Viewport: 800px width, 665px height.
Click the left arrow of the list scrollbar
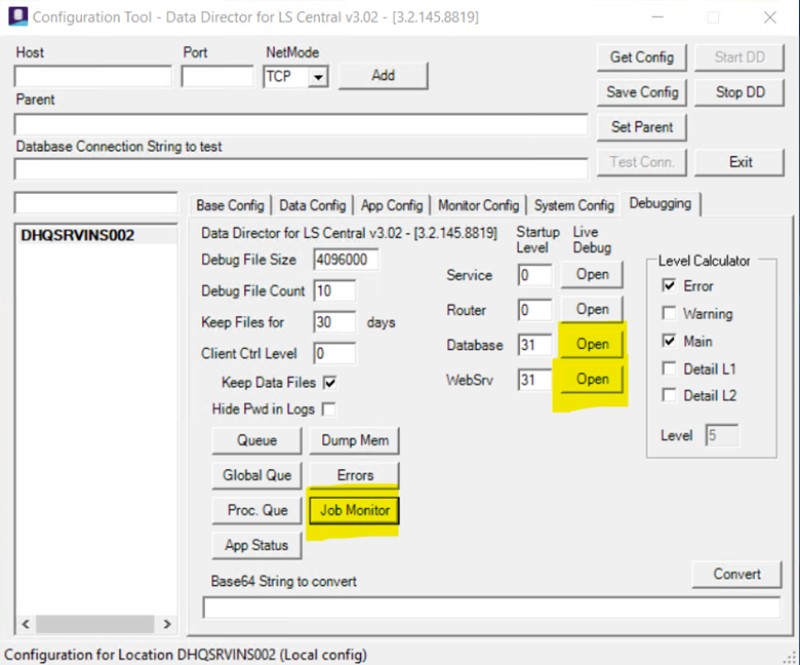[26, 624]
